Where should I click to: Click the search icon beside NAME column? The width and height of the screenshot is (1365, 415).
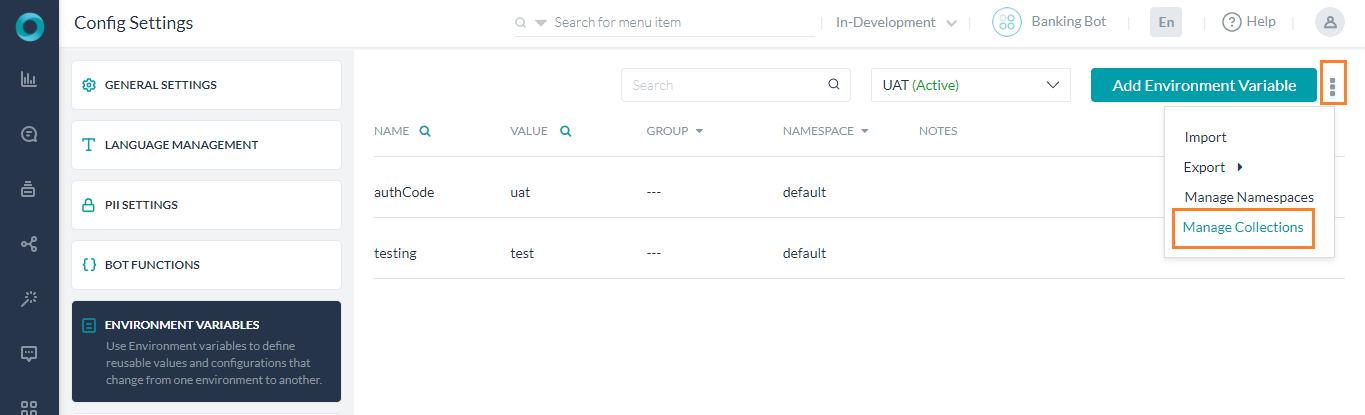click(425, 131)
